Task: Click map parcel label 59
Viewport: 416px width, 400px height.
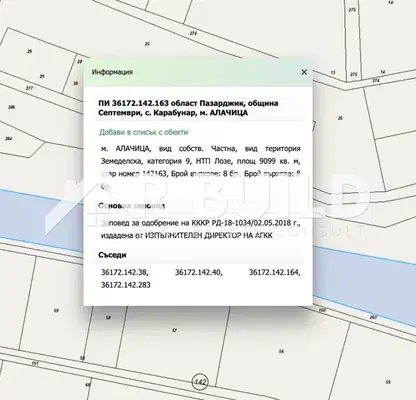Action: click(x=56, y=311)
